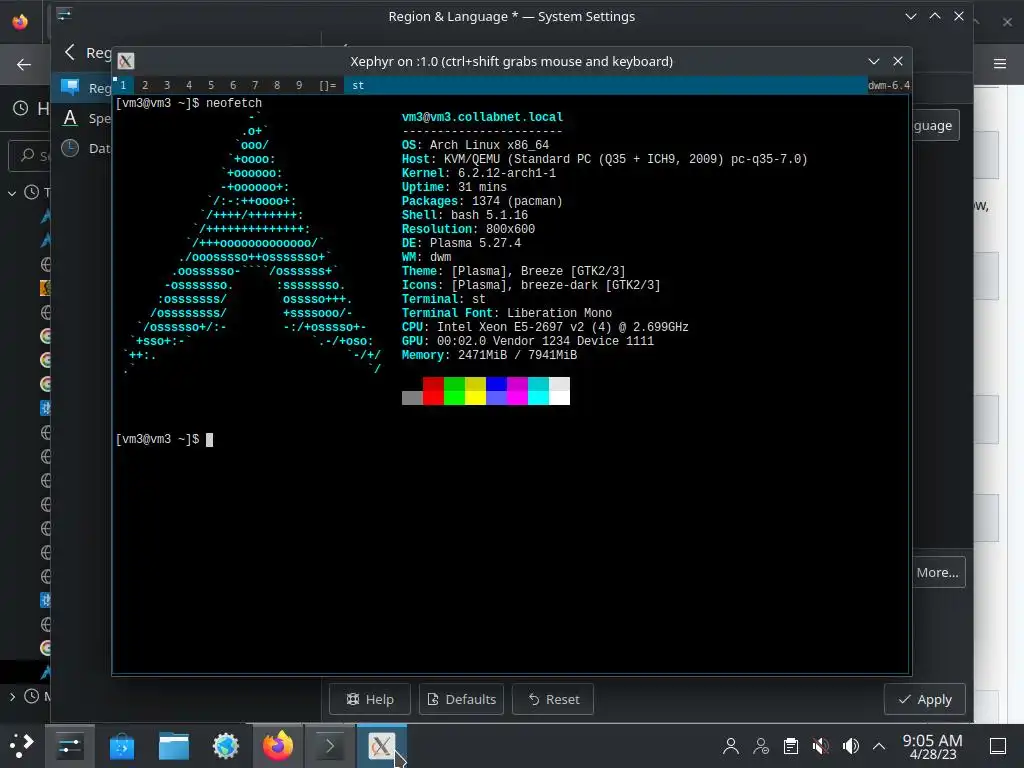1024x768 pixels.
Task: Select the Spell Check 'A' sidebar icon
Action: coord(70,118)
